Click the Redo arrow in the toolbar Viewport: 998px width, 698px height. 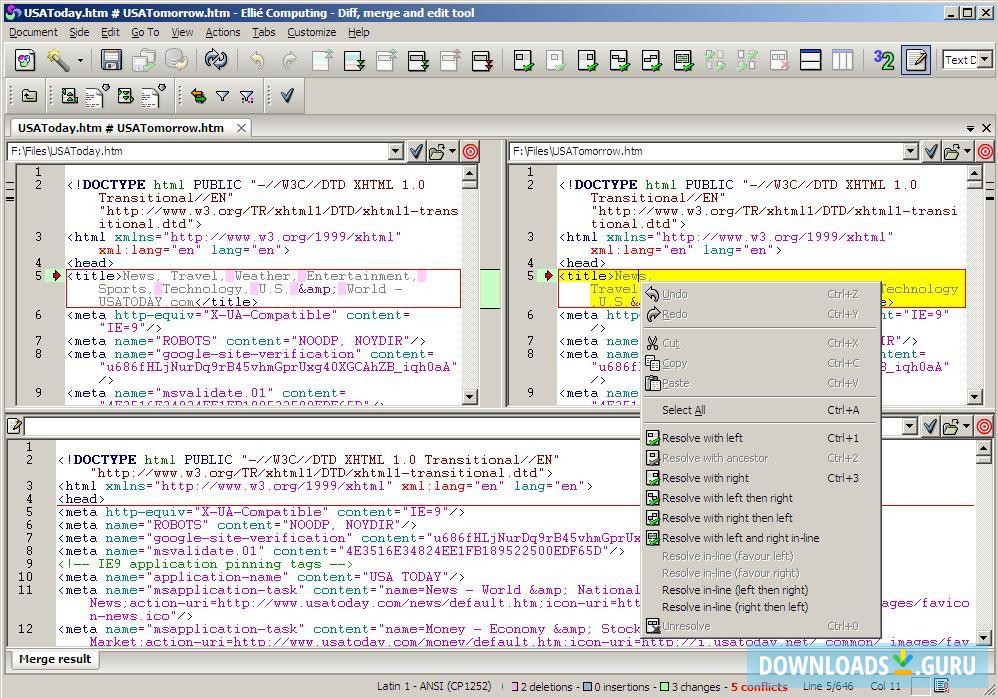[290, 60]
